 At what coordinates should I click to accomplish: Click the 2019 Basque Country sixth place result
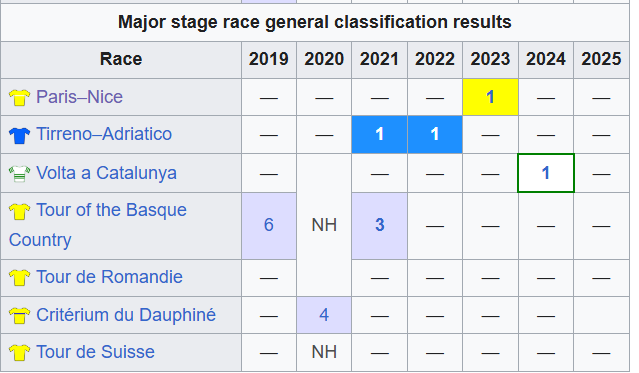[x=269, y=225]
